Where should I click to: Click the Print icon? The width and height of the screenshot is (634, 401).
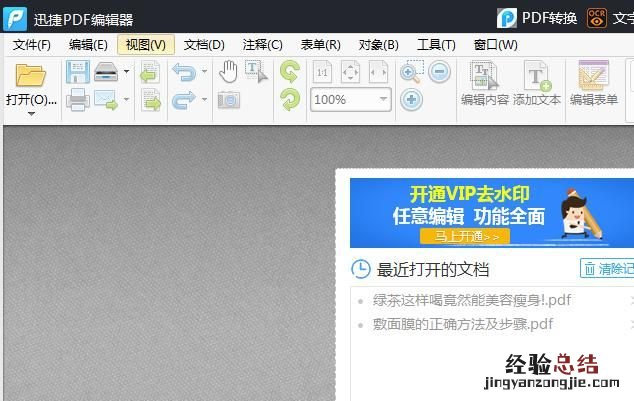(x=78, y=99)
